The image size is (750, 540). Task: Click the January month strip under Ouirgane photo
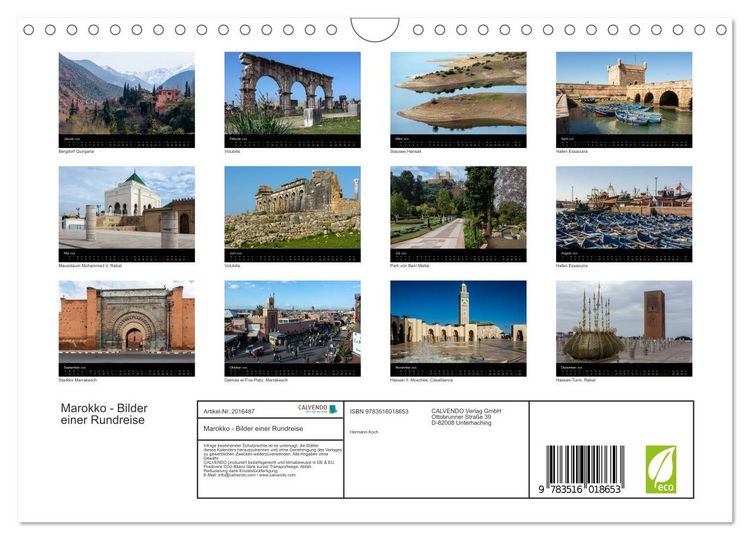click(x=127, y=141)
